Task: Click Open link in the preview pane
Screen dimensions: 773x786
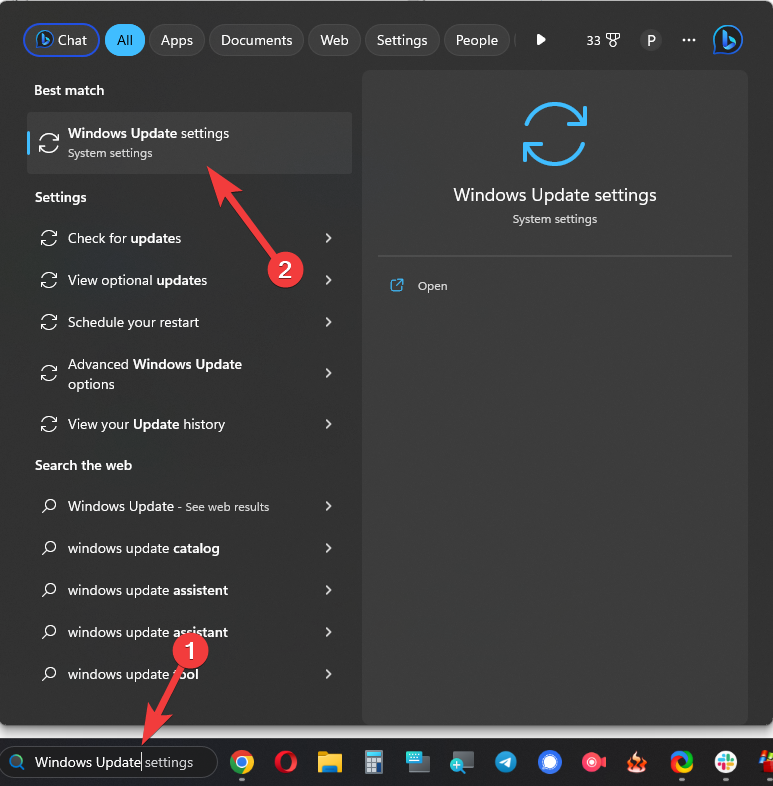Action: (x=432, y=286)
